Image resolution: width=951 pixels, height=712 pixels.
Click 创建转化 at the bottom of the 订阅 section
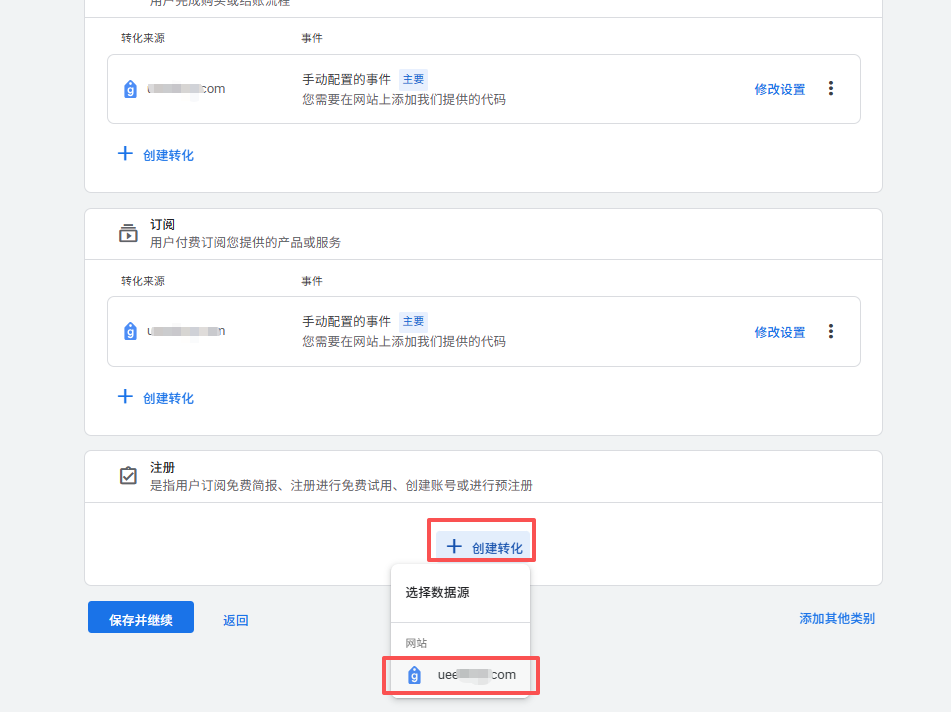156,398
